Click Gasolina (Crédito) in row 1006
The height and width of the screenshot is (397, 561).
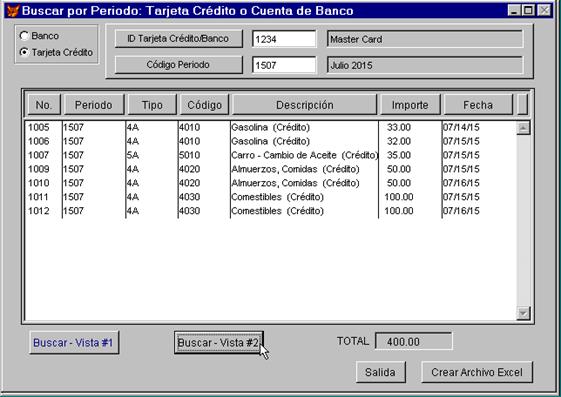coord(270,141)
